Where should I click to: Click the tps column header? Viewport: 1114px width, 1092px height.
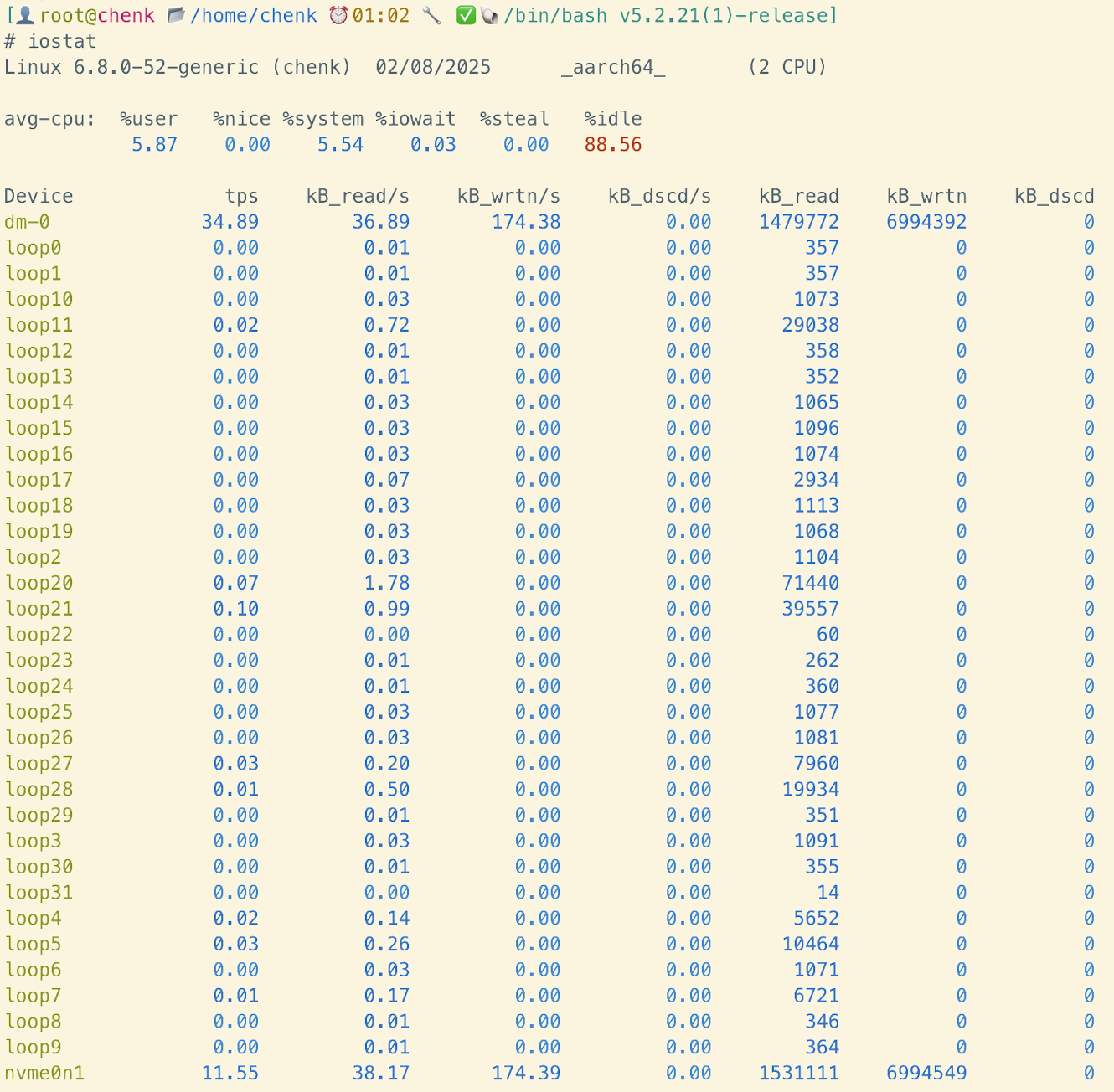[x=241, y=197]
